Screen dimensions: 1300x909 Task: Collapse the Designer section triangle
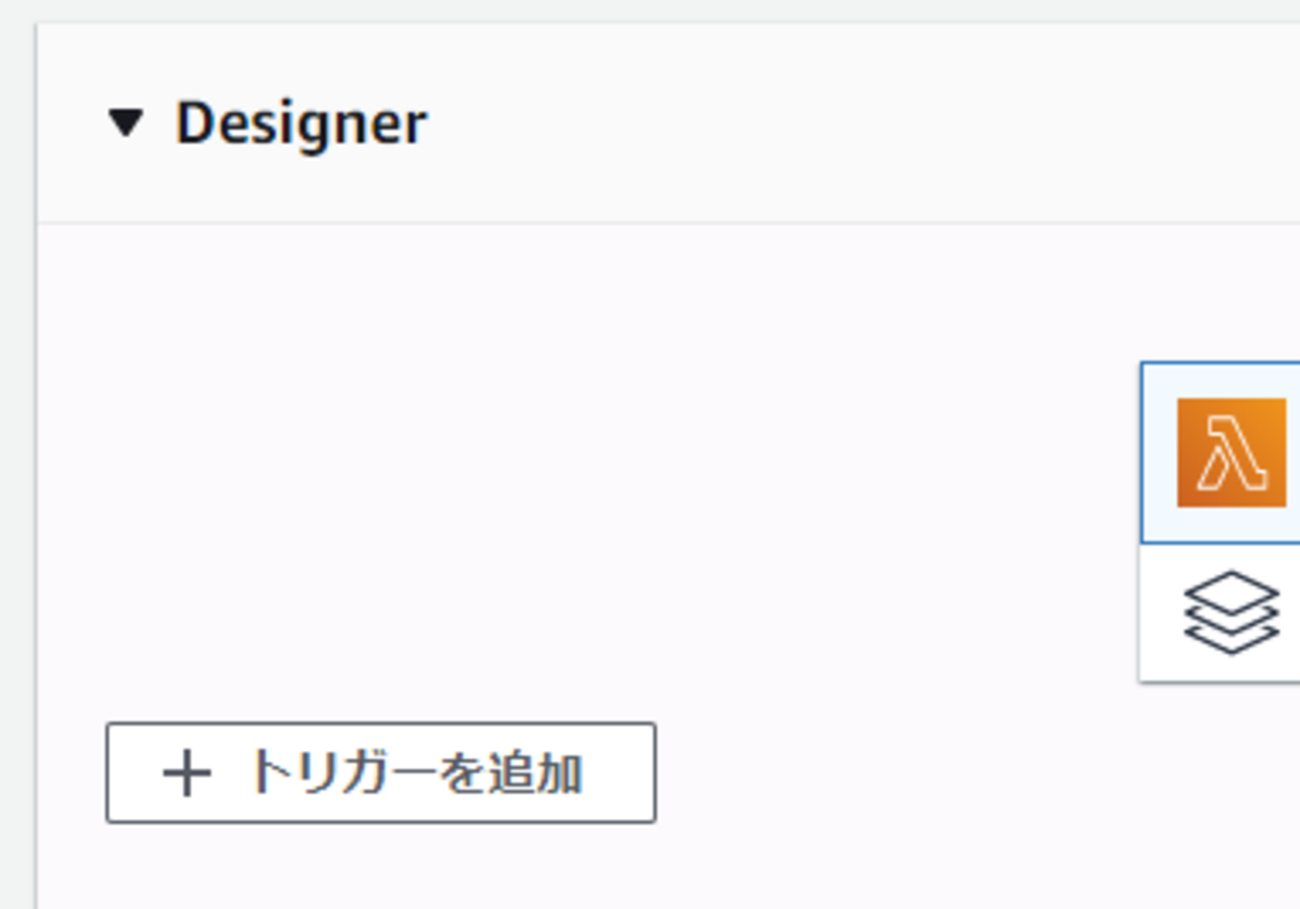[x=126, y=124]
